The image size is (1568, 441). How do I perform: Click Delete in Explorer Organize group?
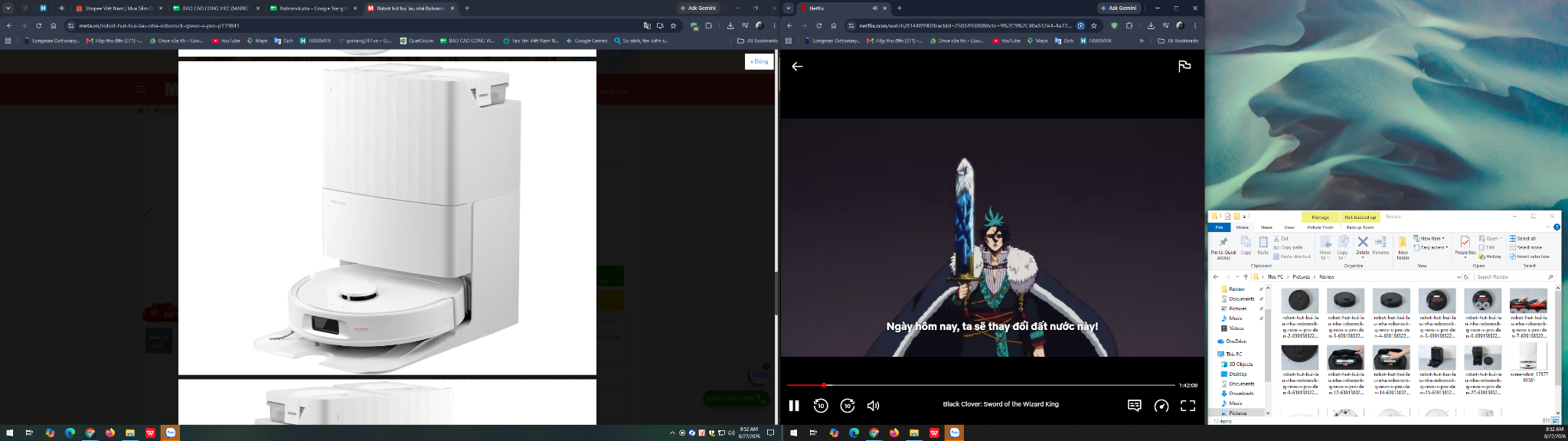(1363, 245)
